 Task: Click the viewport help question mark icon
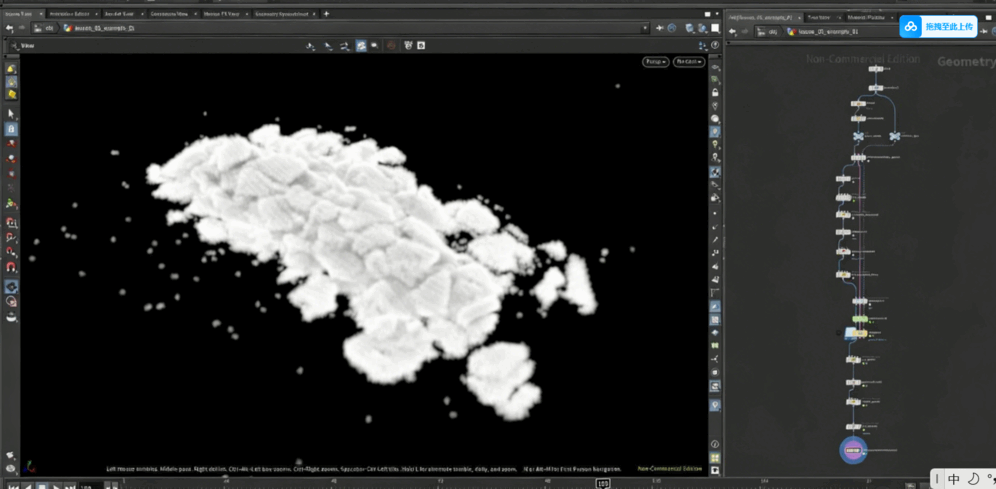pyautogui.click(x=715, y=46)
